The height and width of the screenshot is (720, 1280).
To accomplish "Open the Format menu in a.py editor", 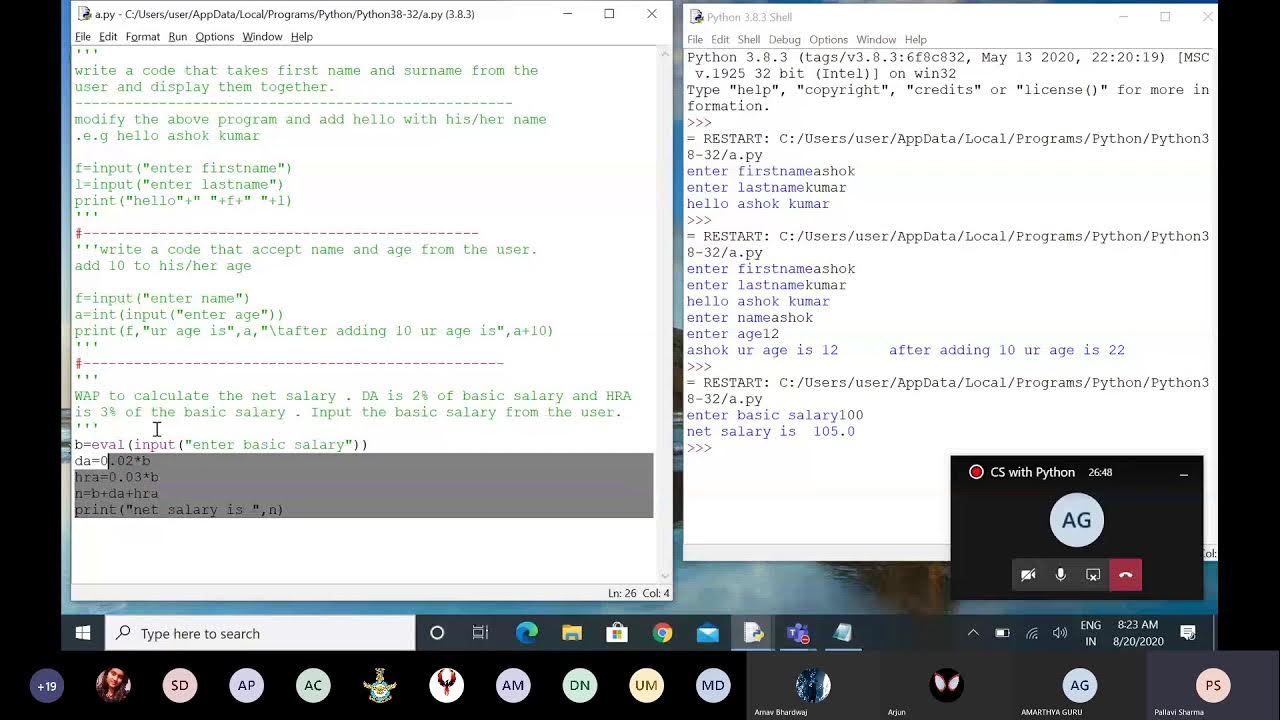I will click(143, 37).
